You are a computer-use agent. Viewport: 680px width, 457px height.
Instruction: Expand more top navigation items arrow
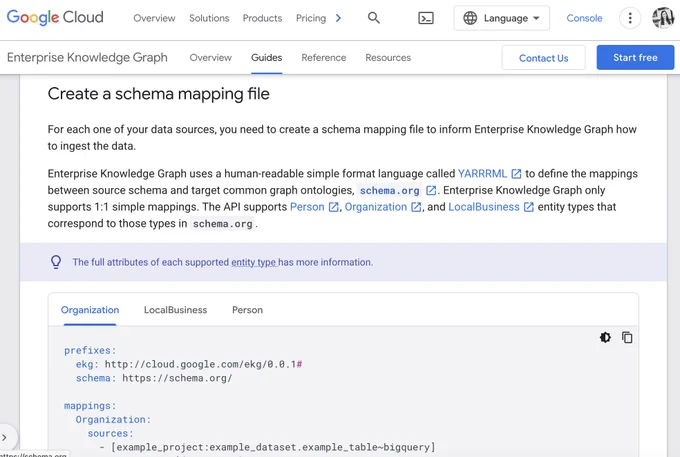click(338, 18)
